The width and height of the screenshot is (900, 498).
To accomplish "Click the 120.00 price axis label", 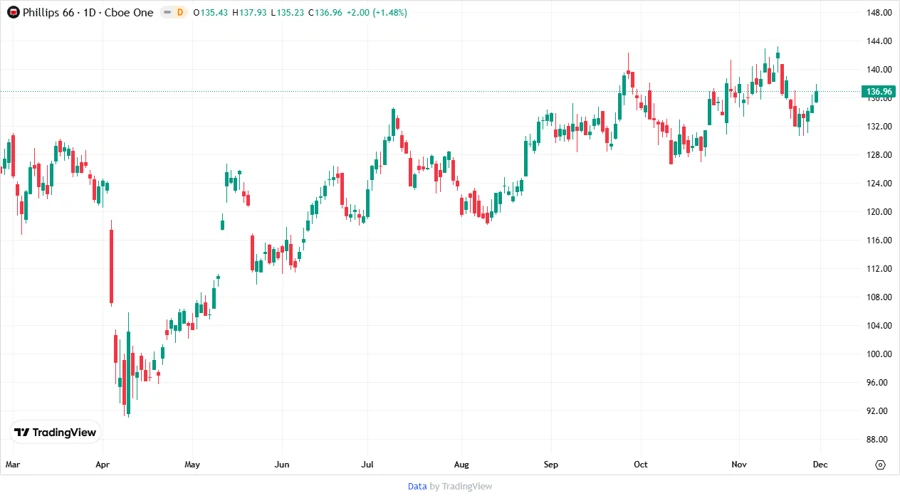I will pos(879,212).
